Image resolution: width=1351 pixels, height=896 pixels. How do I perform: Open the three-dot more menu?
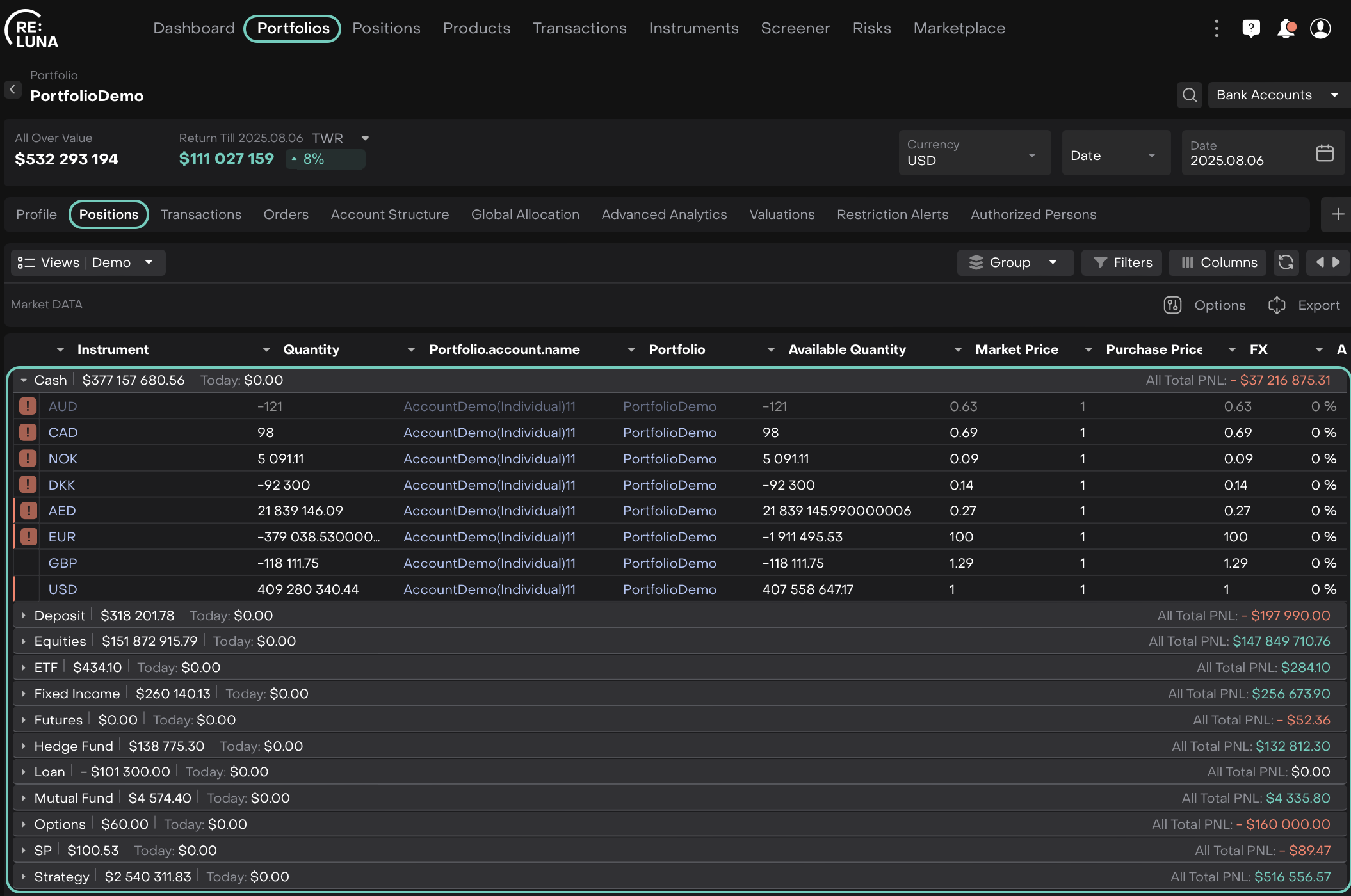point(1217,28)
